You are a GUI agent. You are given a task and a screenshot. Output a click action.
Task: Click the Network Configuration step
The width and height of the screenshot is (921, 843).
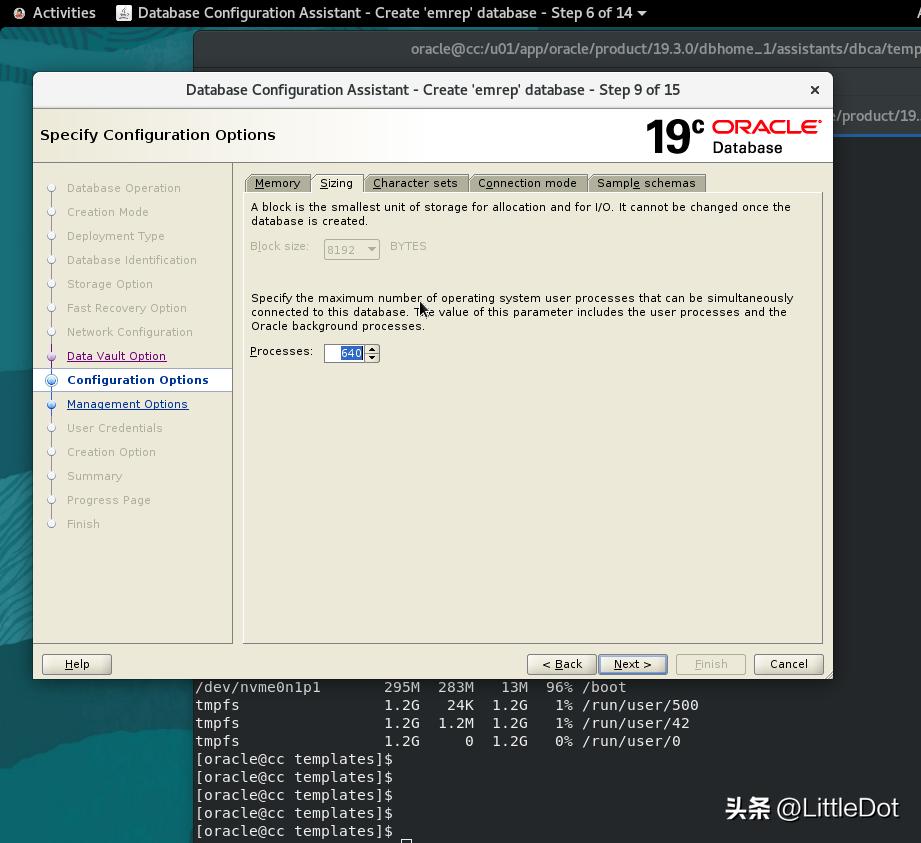click(130, 333)
